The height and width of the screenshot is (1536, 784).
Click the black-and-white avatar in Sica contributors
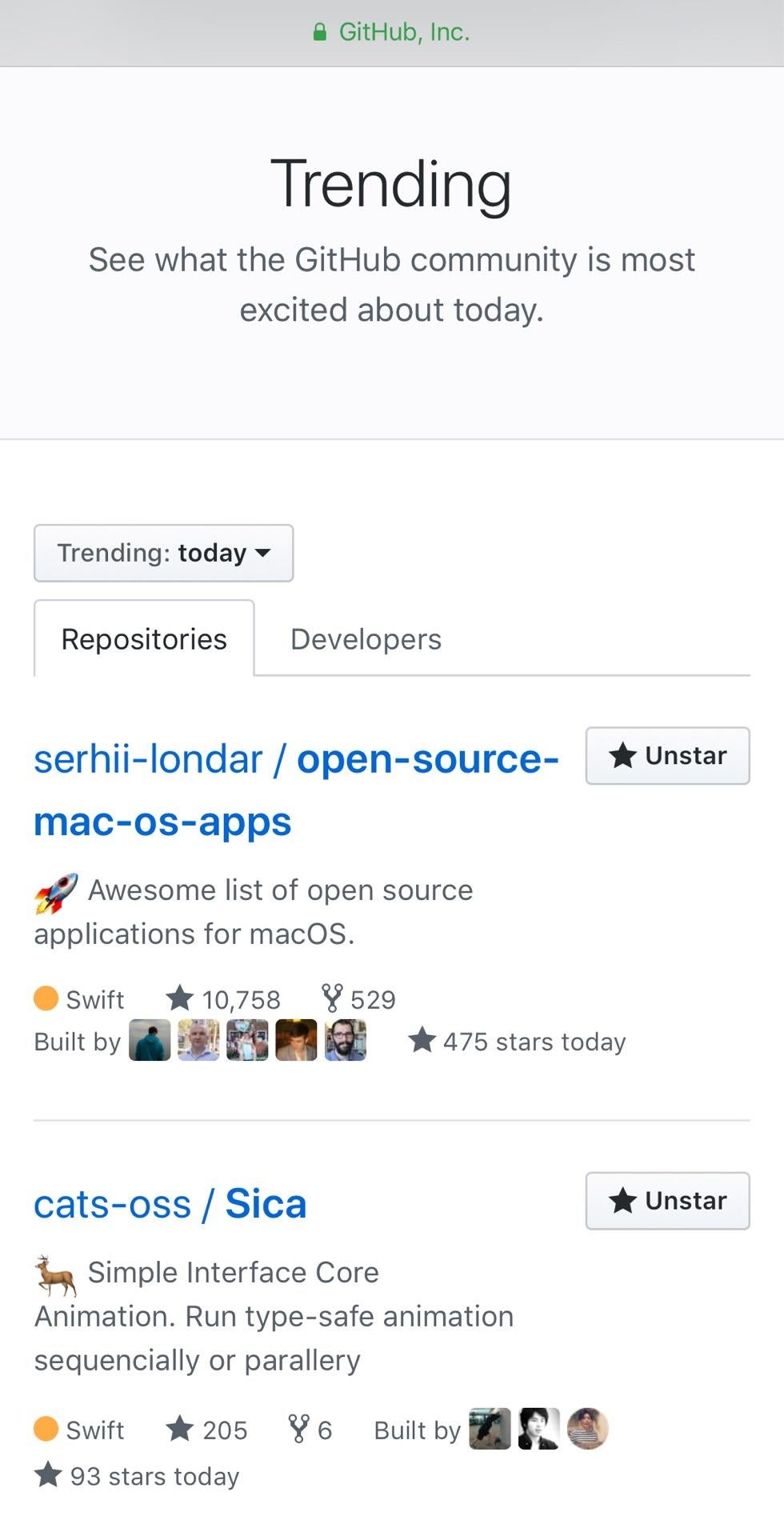(539, 1429)
